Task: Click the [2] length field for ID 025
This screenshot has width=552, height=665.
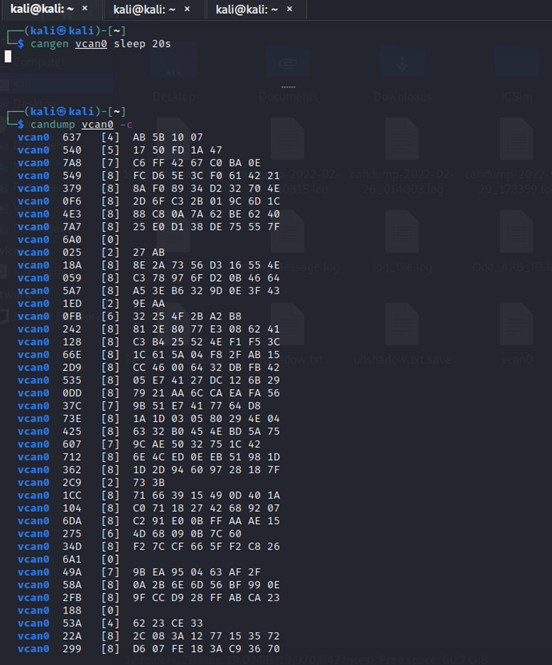Action: coord(110,252)
